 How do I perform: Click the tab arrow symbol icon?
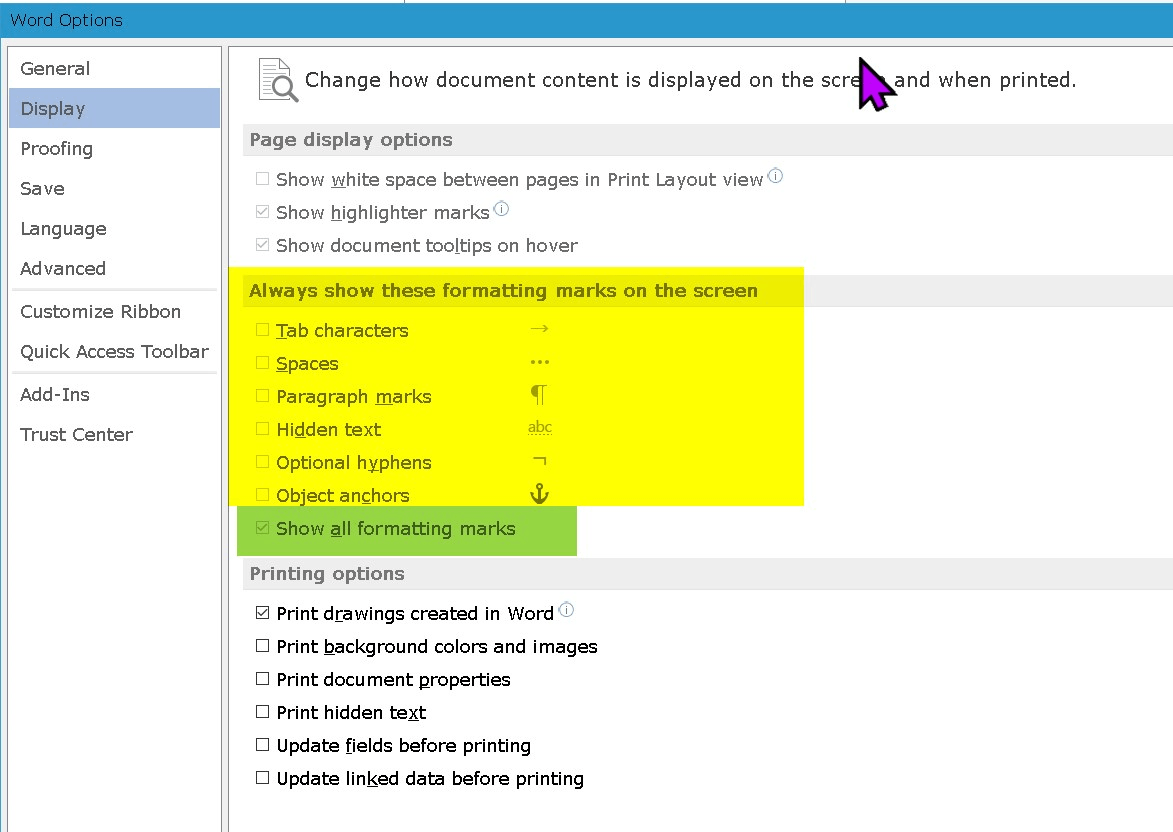(x=539, y=328)
